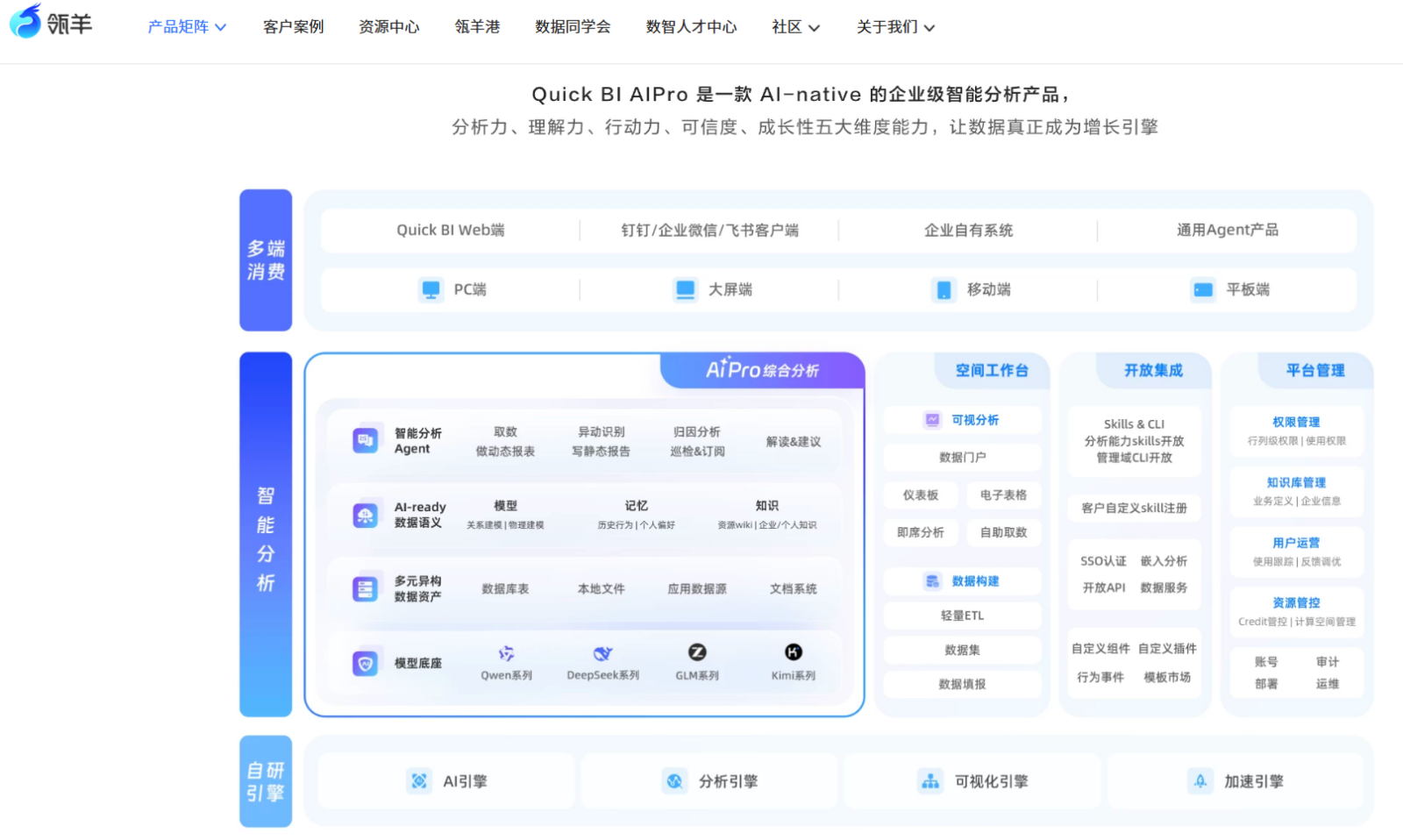Click the 空间工作台 header
1403x840 pixels.
pos(992,371)
